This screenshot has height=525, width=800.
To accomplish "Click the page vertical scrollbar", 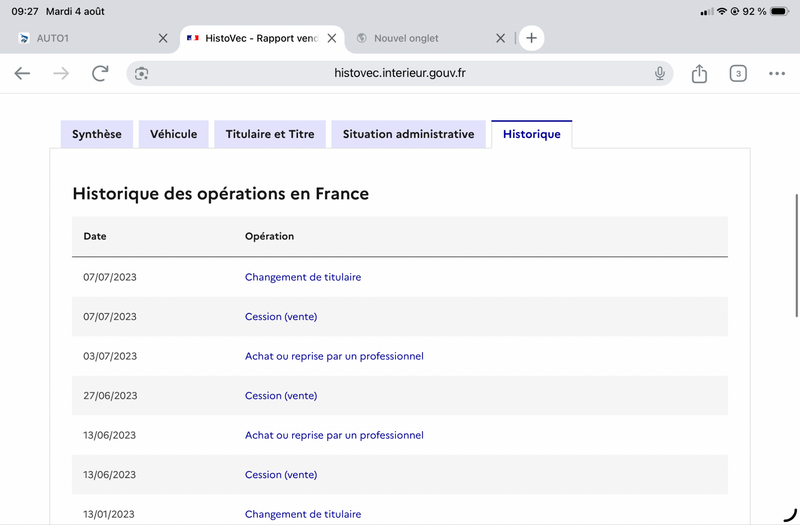I will coord(797,255).
